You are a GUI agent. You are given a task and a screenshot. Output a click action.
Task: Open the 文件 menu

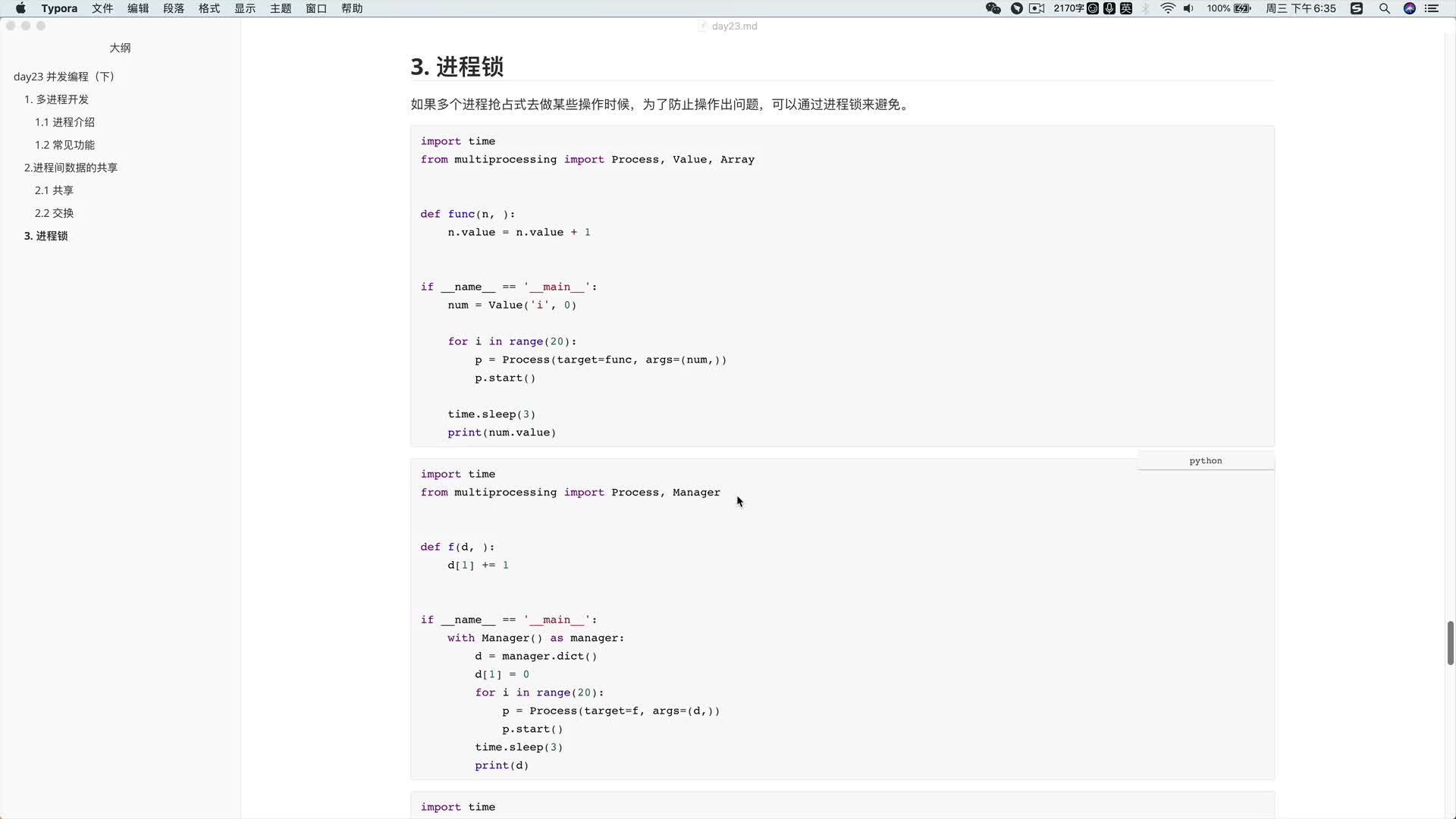[102, 8]
